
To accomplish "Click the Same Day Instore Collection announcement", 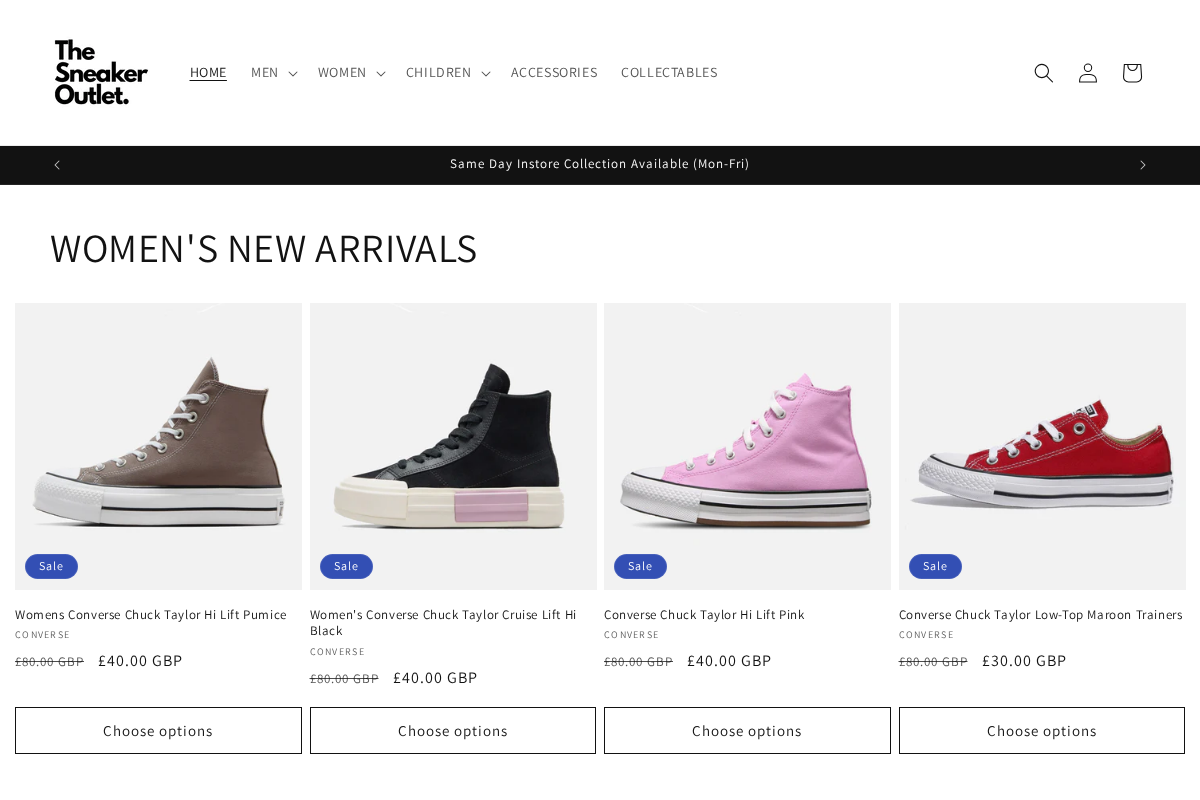I will (x=600, y=164).
